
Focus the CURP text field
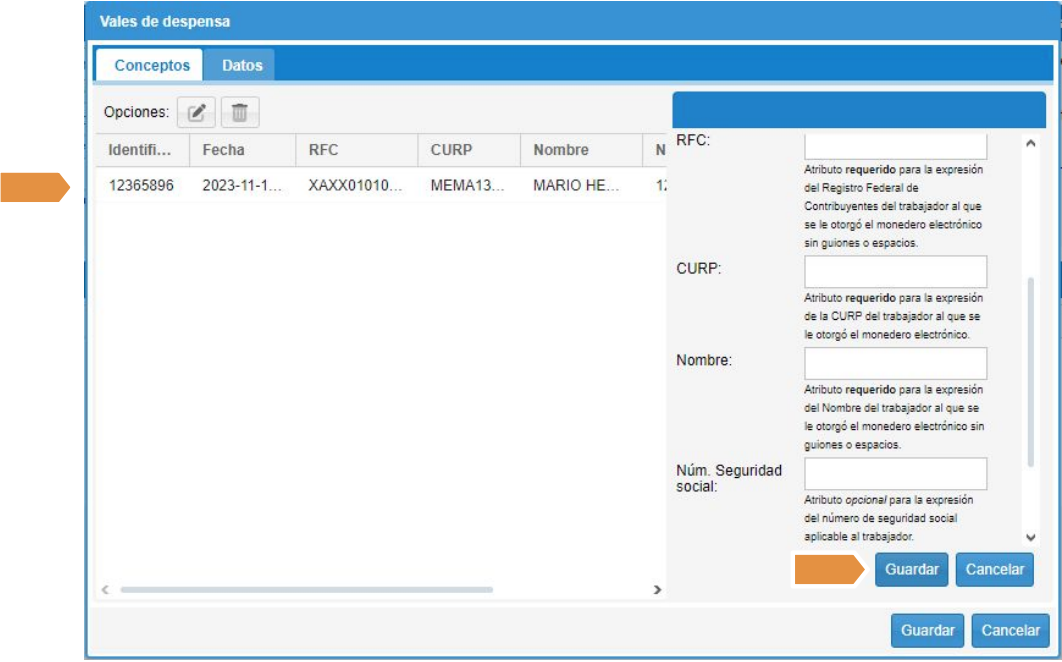(895, 272)
